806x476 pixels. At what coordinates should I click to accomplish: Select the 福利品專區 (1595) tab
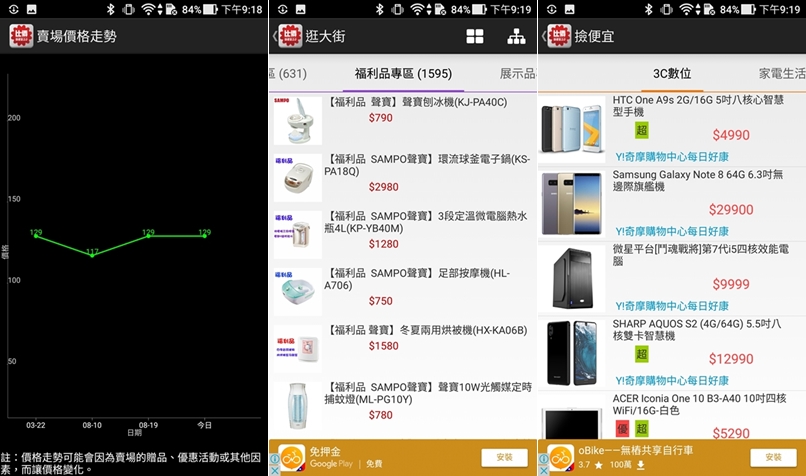coord(403,74)
